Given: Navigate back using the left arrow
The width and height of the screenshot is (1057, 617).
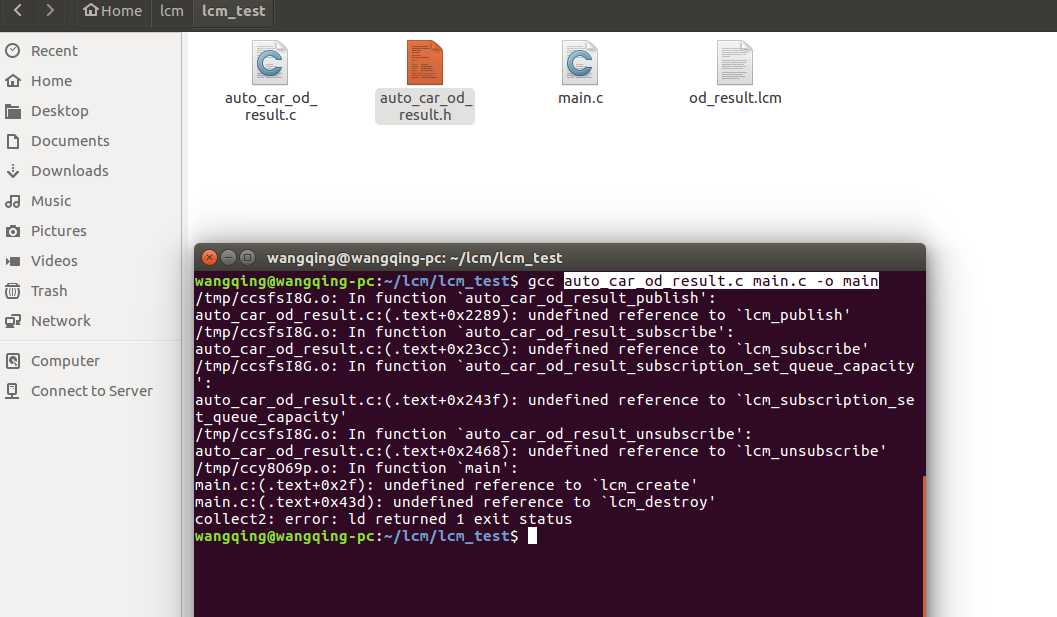Looking at the screenshot, I should 16,13.
